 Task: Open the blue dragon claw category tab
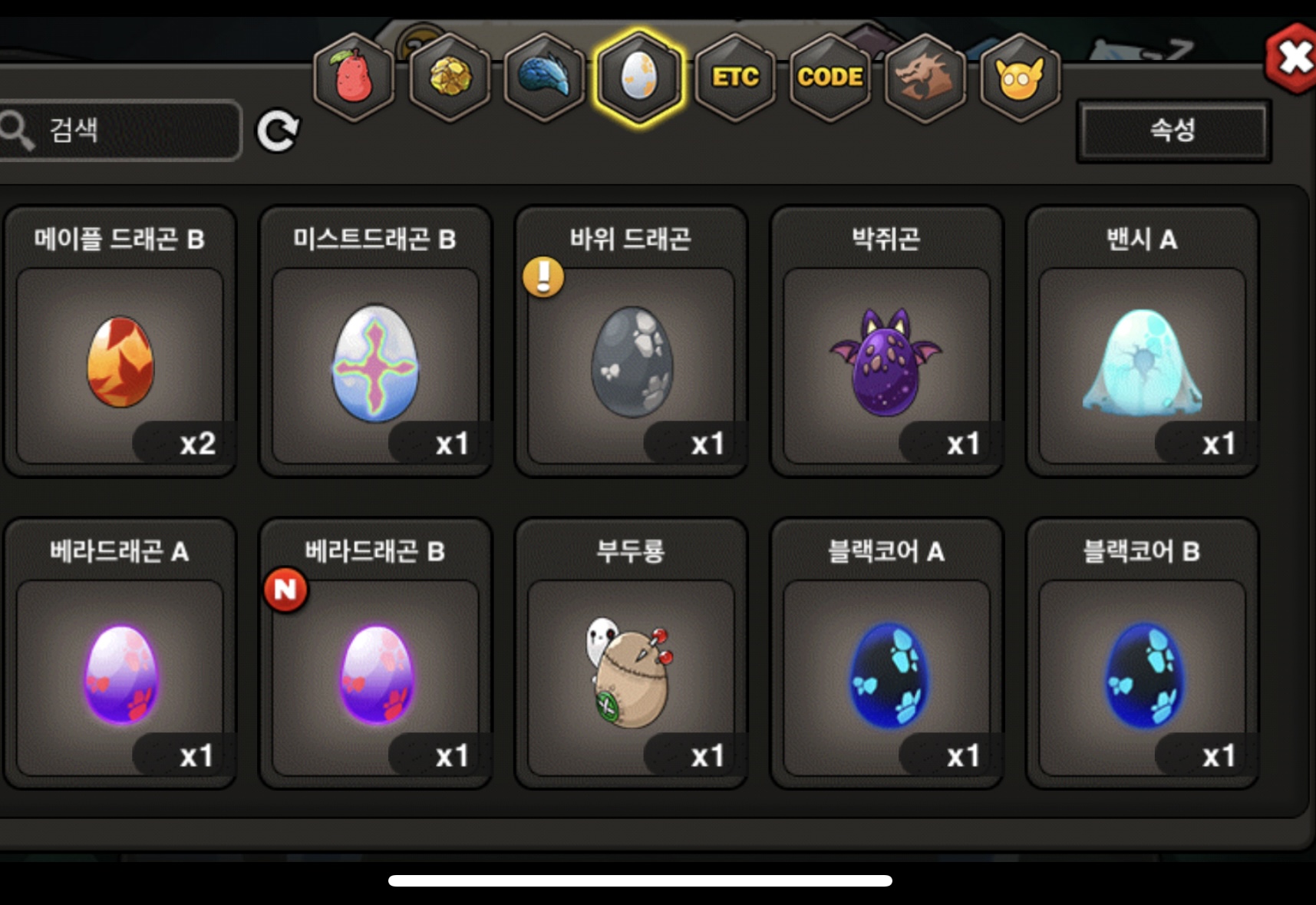pyautogui.click(x=544, y=77)
